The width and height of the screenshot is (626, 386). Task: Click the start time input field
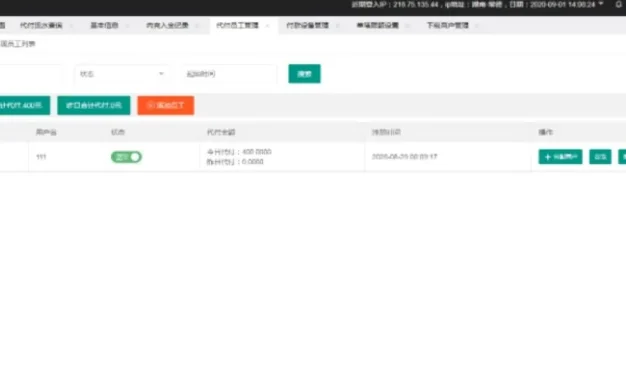click(x=229, y=74)
